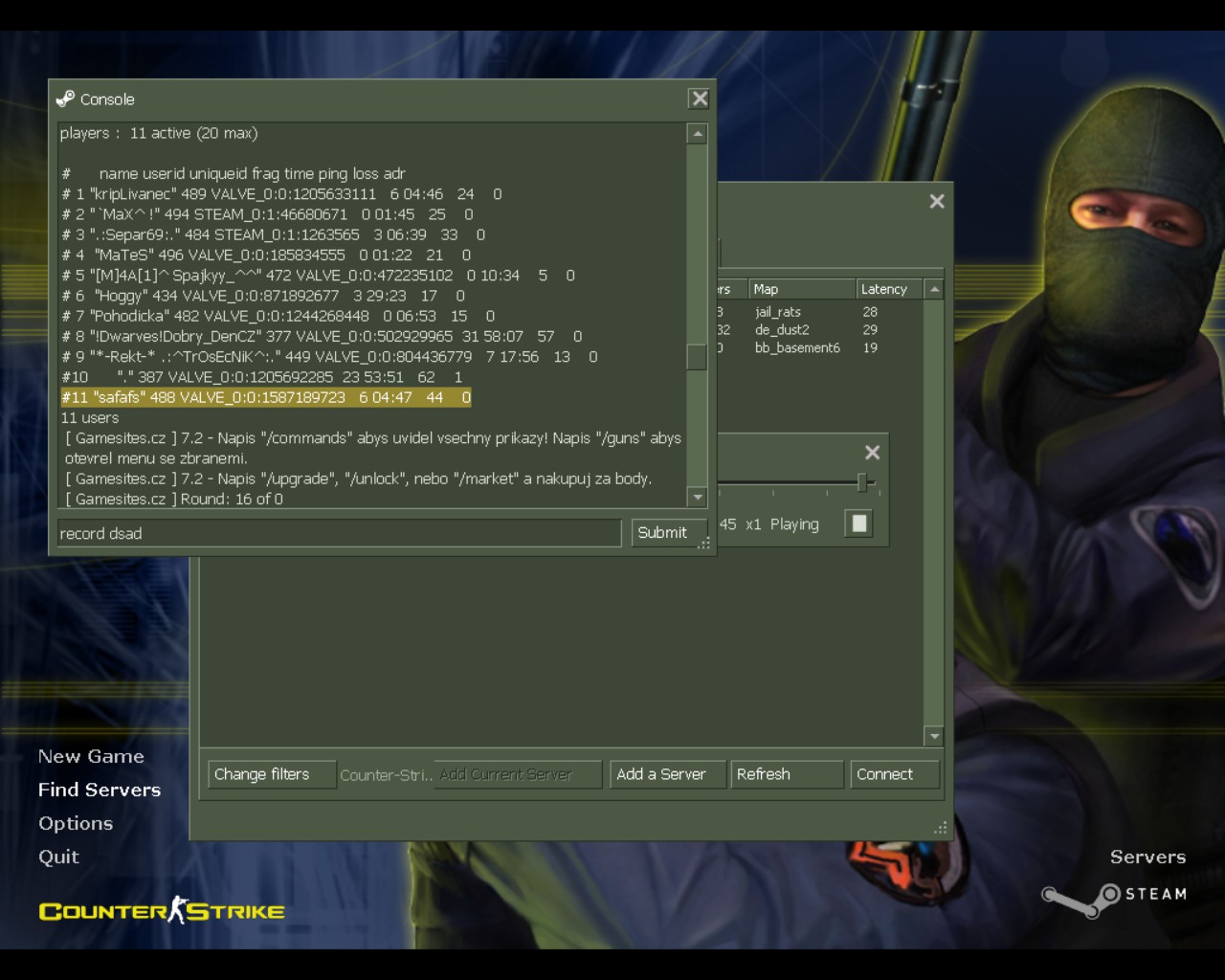Click the "Pohodicka" player line
Image resolution: width=1225 pixels, height=980 pixels.
[x=278, y=316]
